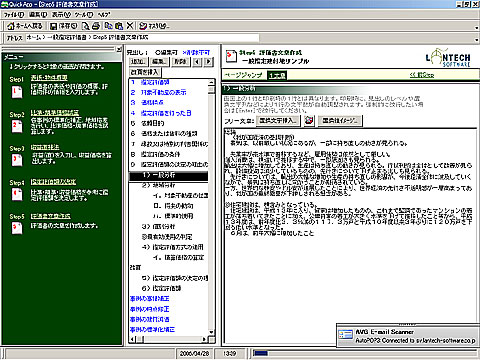Click the Step5 red document icon
Viewport: 480px width, 360px height.
[x=17, y=228]
